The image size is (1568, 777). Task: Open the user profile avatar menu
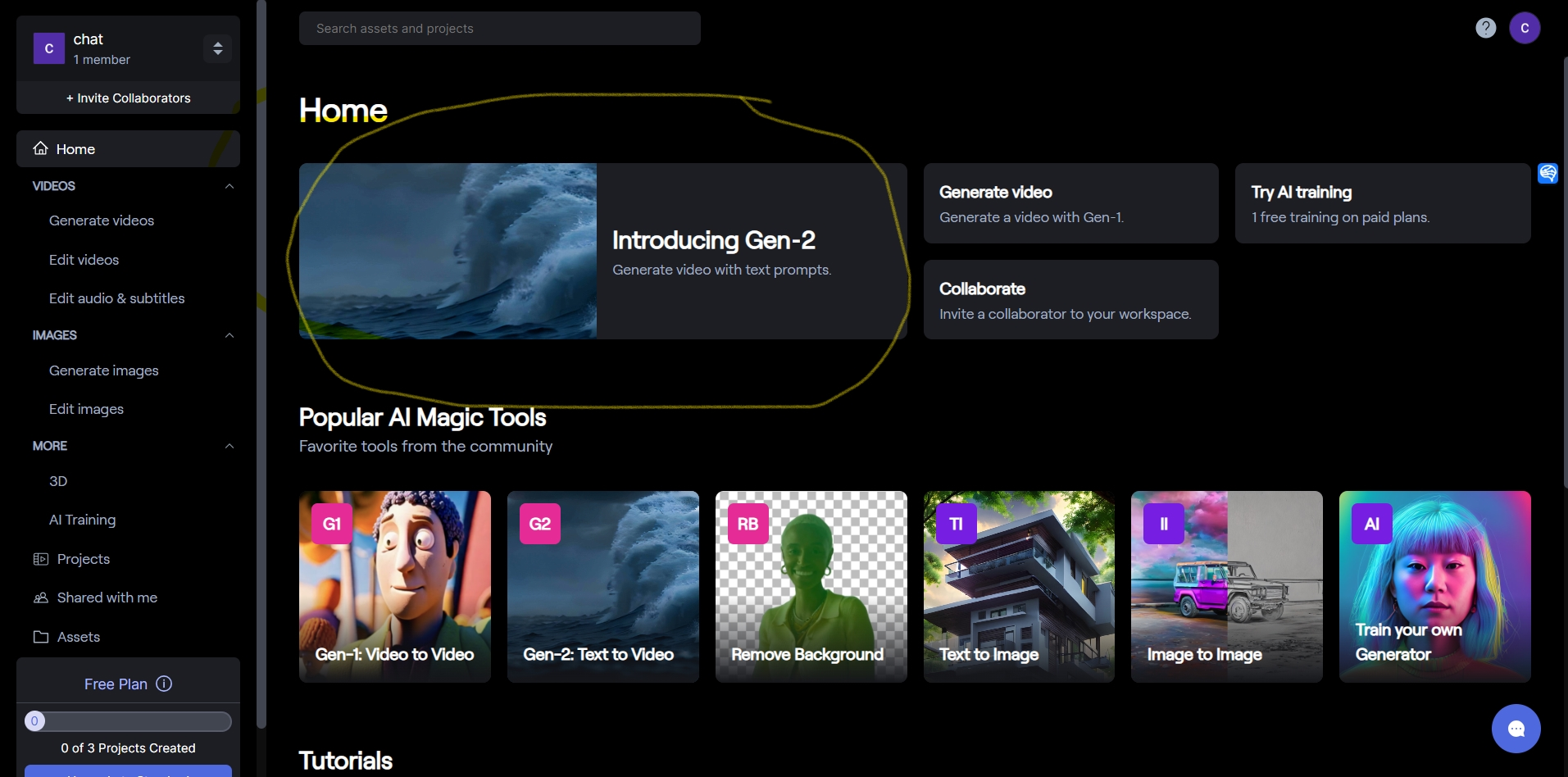click(1525, 28)
